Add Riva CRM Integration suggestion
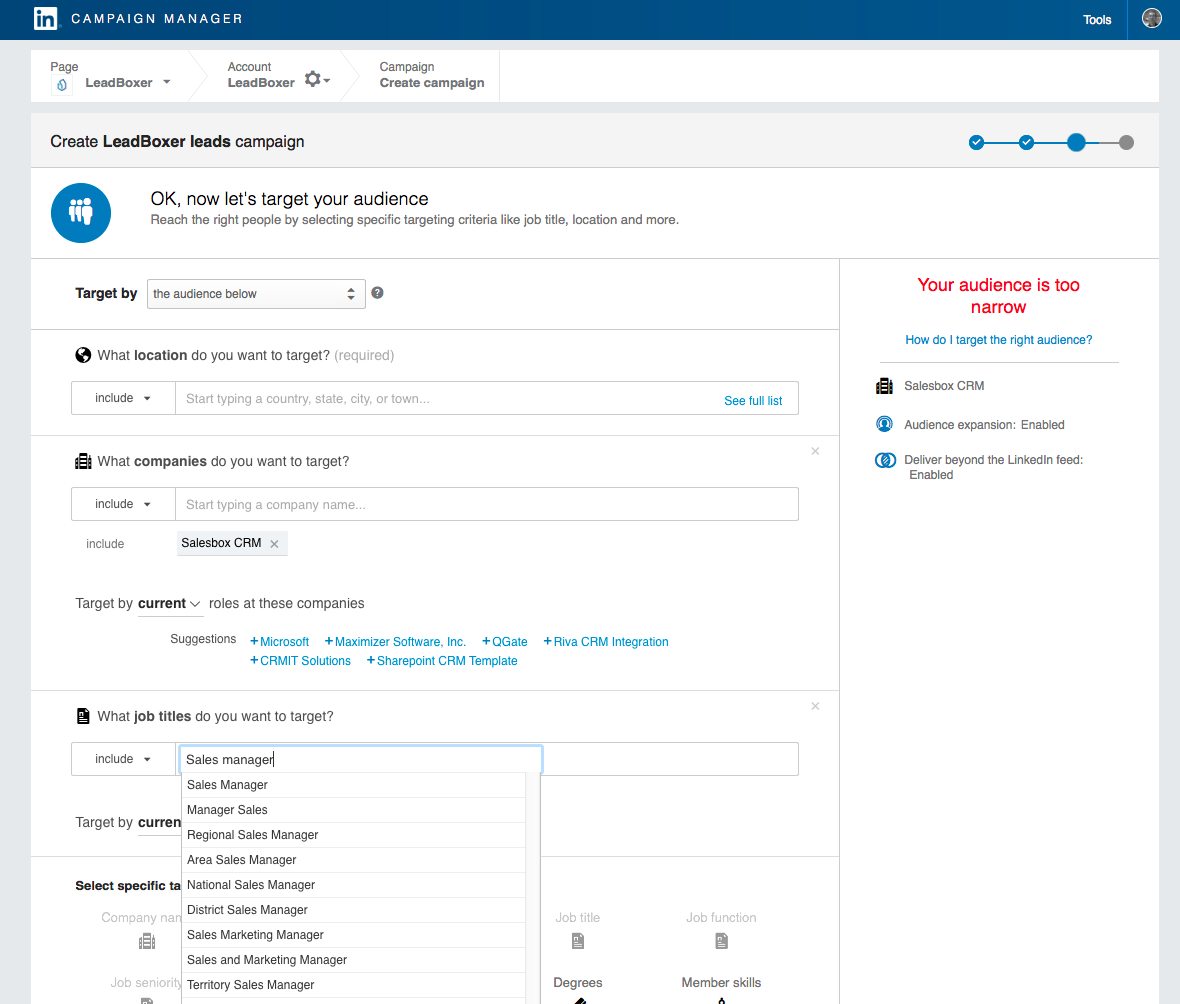This screenshot has height=1004, width=1180. coord(606,641)
